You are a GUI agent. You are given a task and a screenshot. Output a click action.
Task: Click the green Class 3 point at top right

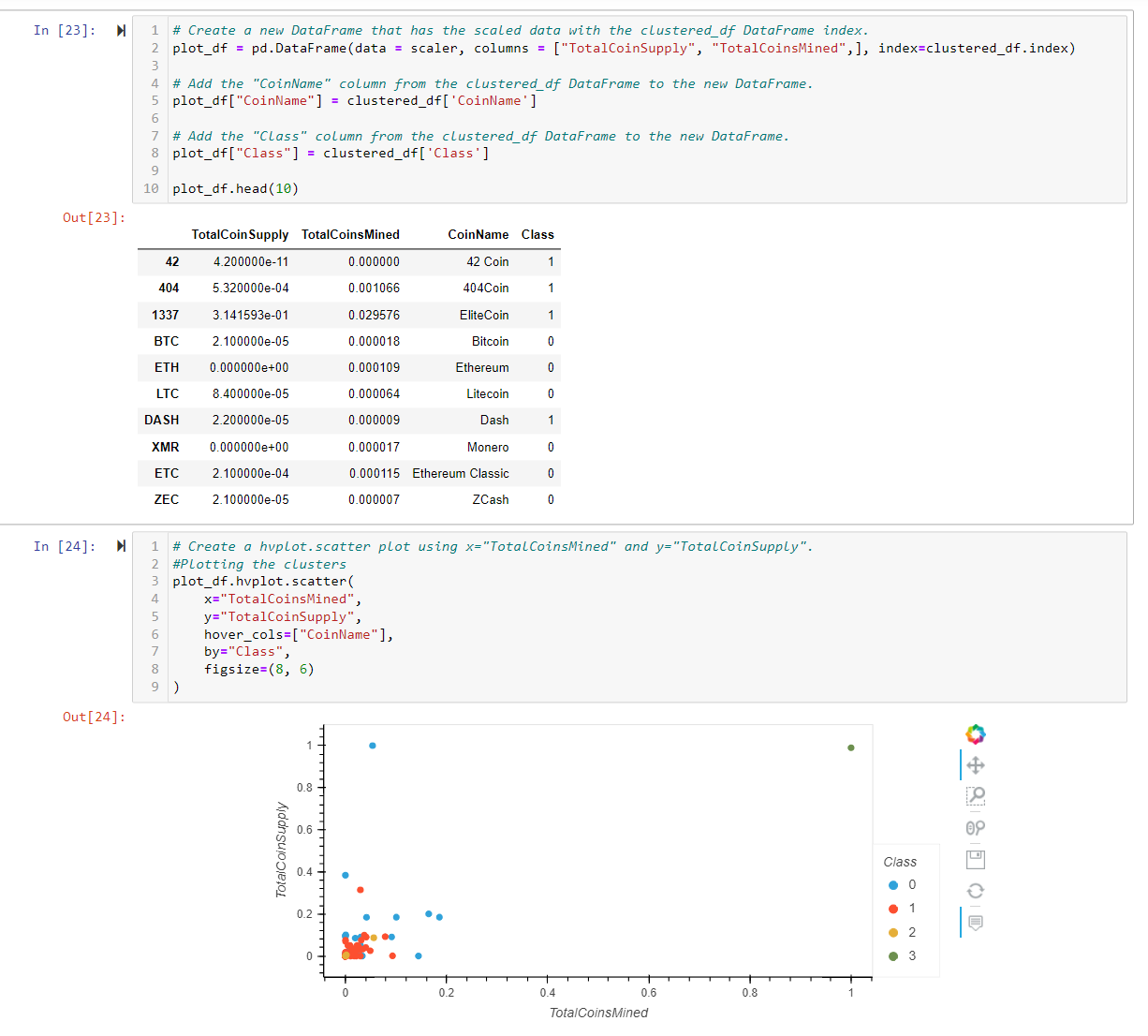[x=850, y=747]
